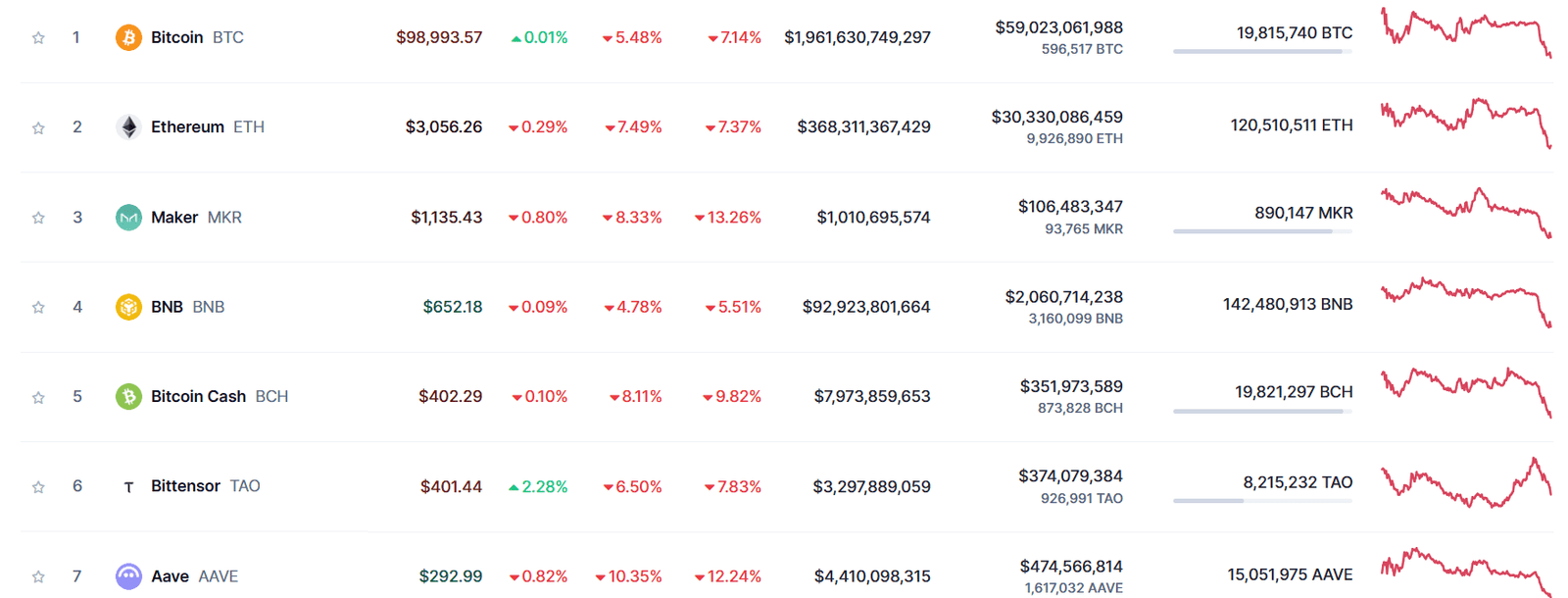Open the BNB coin page
1568x598 pixels.
point(168,306)
